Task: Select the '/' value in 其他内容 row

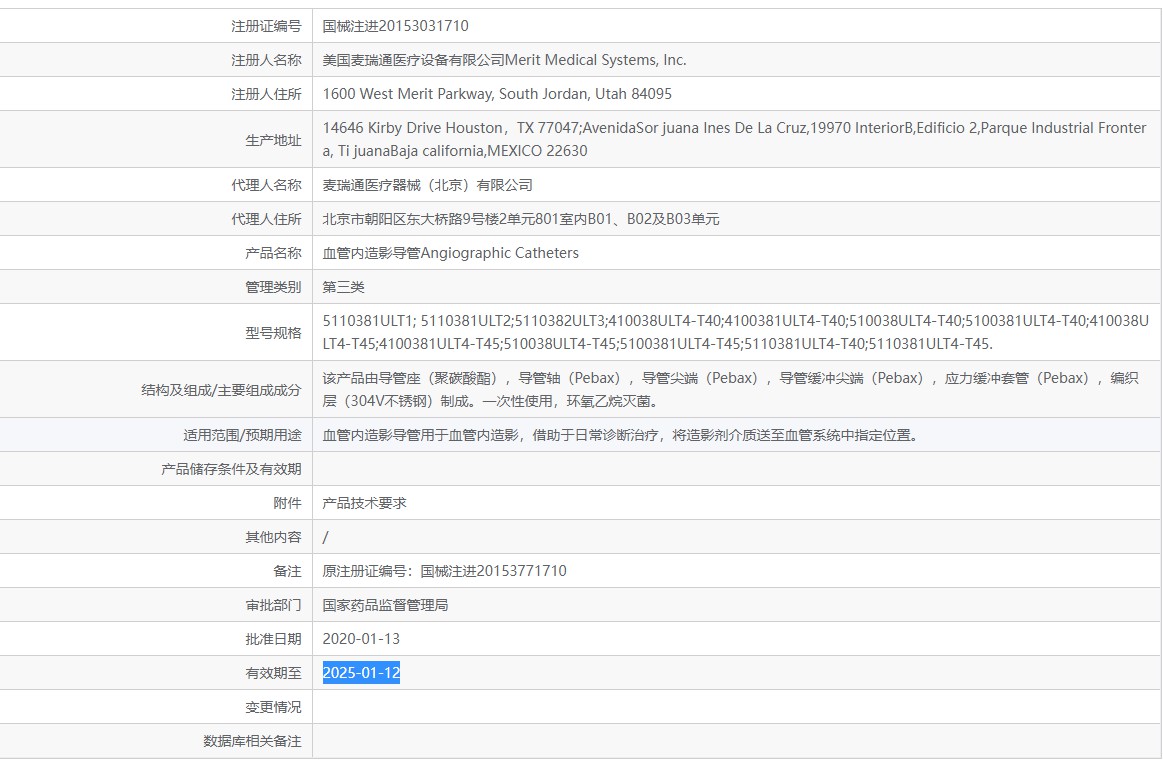Action: (326, 538)
